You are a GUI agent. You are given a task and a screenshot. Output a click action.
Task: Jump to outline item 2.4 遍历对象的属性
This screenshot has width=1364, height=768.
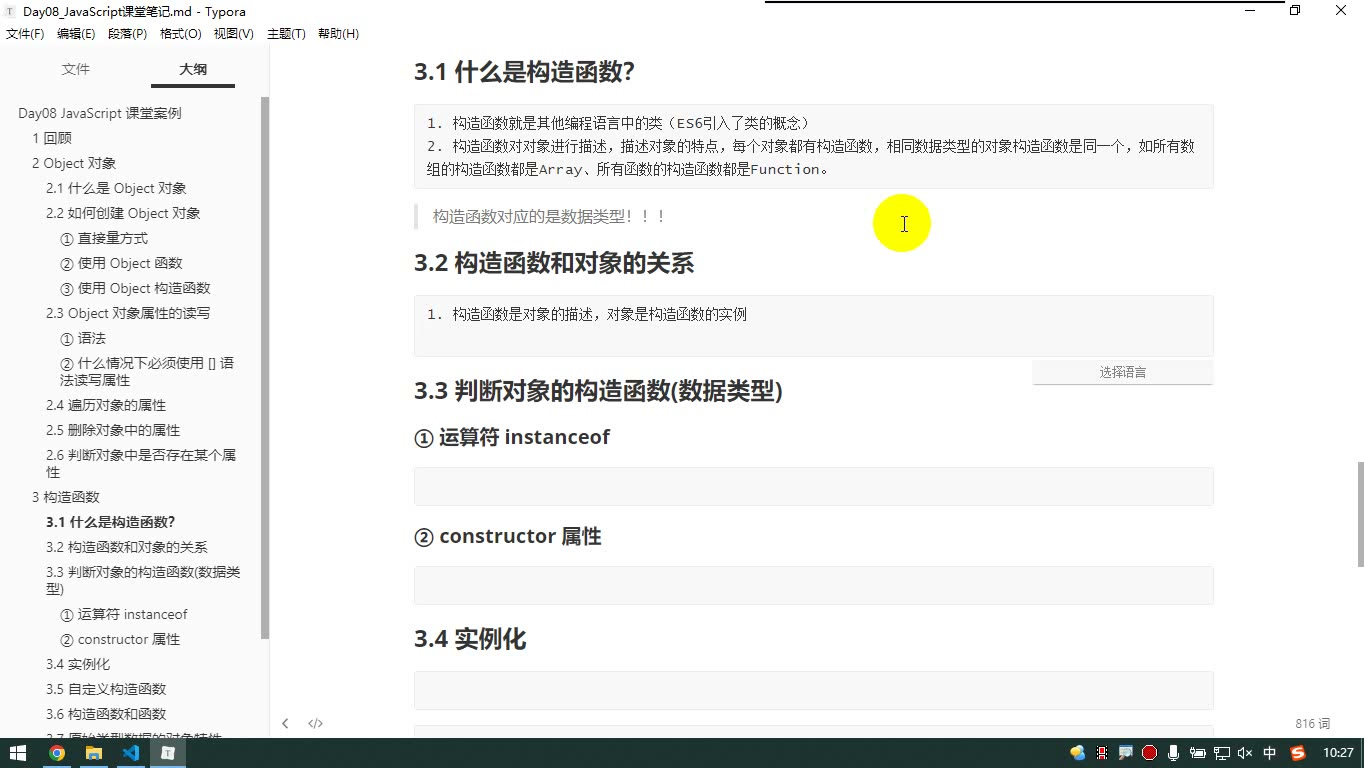106,405
